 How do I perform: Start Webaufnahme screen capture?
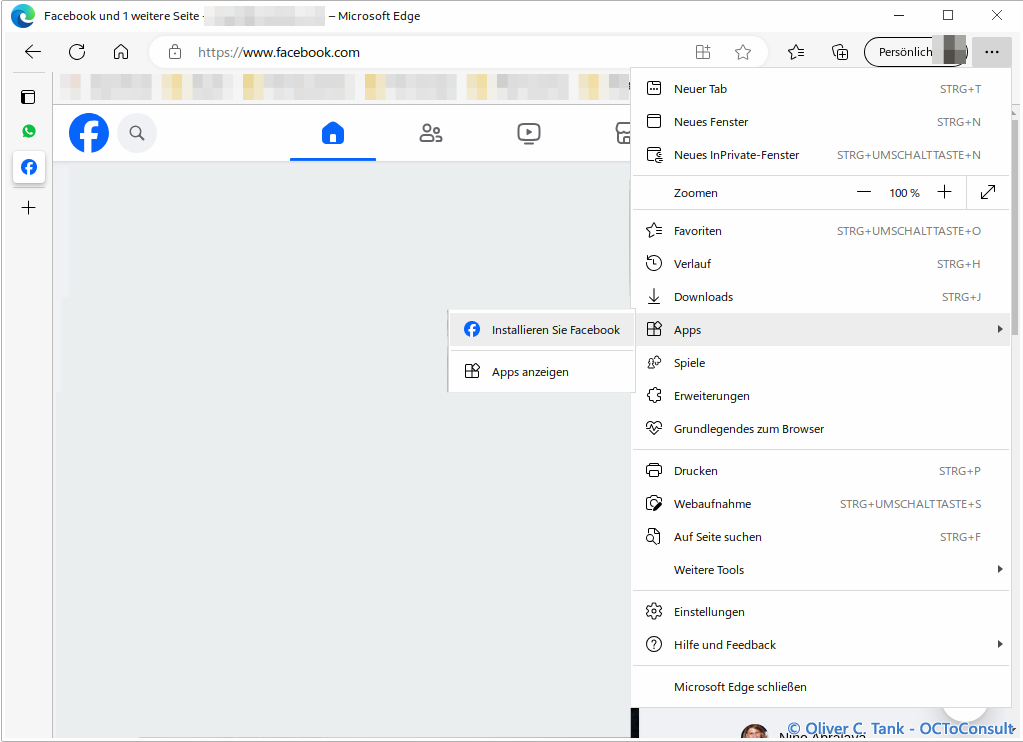(x=821, y=504)
